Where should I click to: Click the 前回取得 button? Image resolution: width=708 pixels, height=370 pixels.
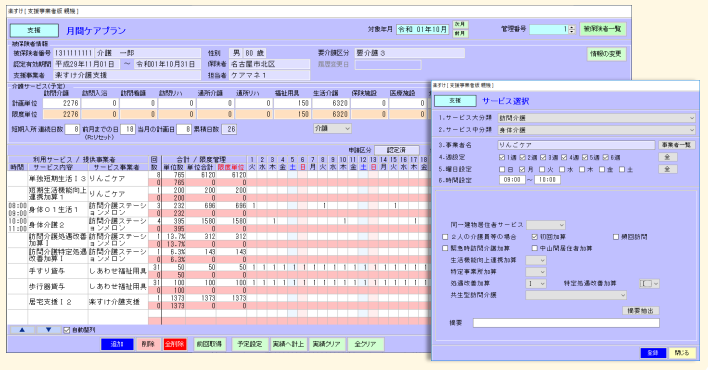coord(210,344)
